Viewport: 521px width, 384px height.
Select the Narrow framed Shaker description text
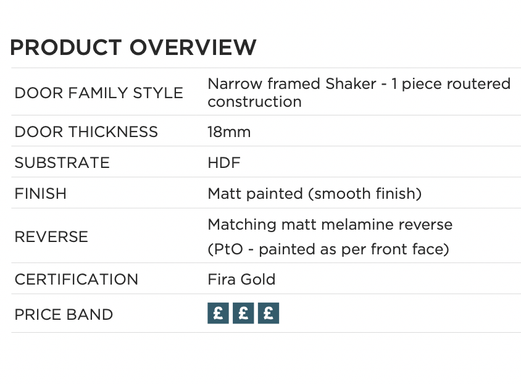pyautogui.click(x=359, y=93)
